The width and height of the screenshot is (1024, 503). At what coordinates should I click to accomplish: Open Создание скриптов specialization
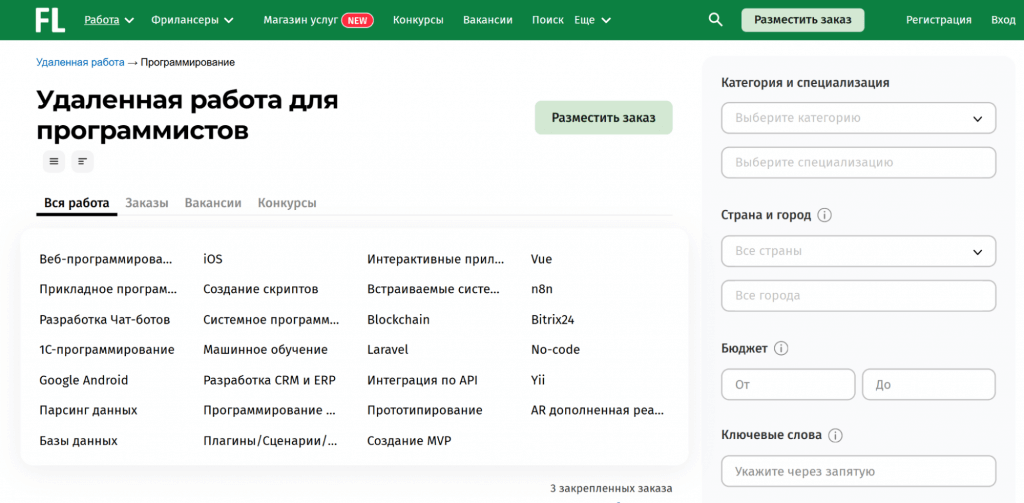tap(261, 289)
